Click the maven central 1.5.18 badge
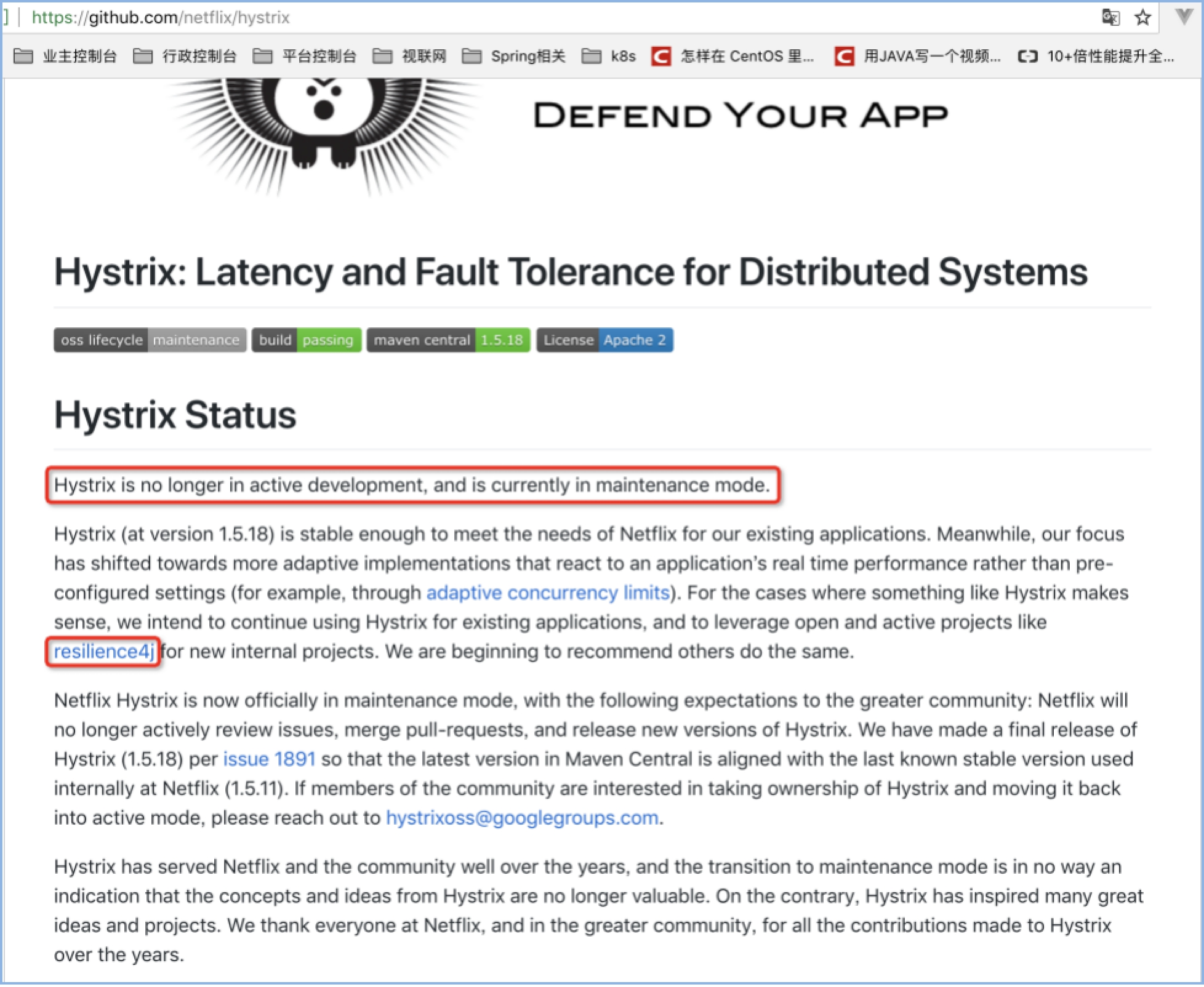1204x987 pixels. coord(448,340)
